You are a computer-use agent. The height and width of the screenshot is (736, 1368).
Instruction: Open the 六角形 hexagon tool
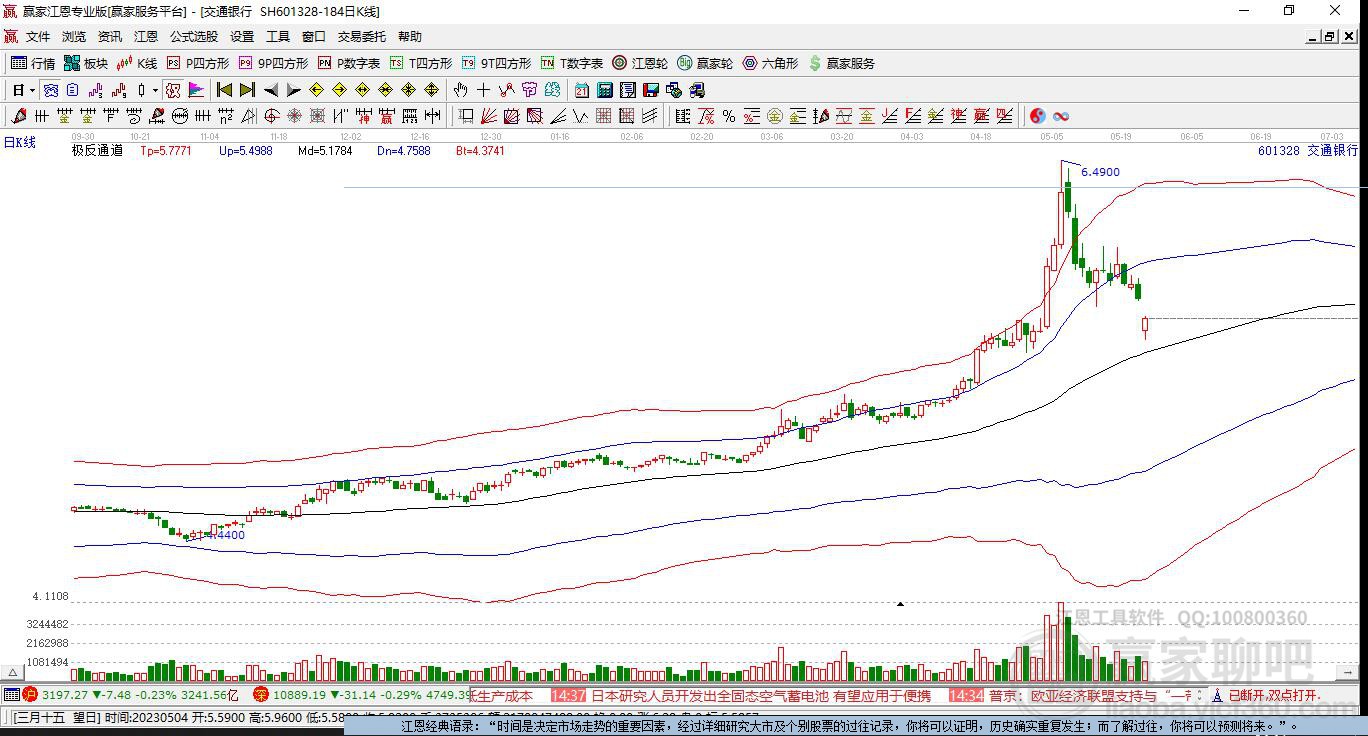click(x=770, y=63)
